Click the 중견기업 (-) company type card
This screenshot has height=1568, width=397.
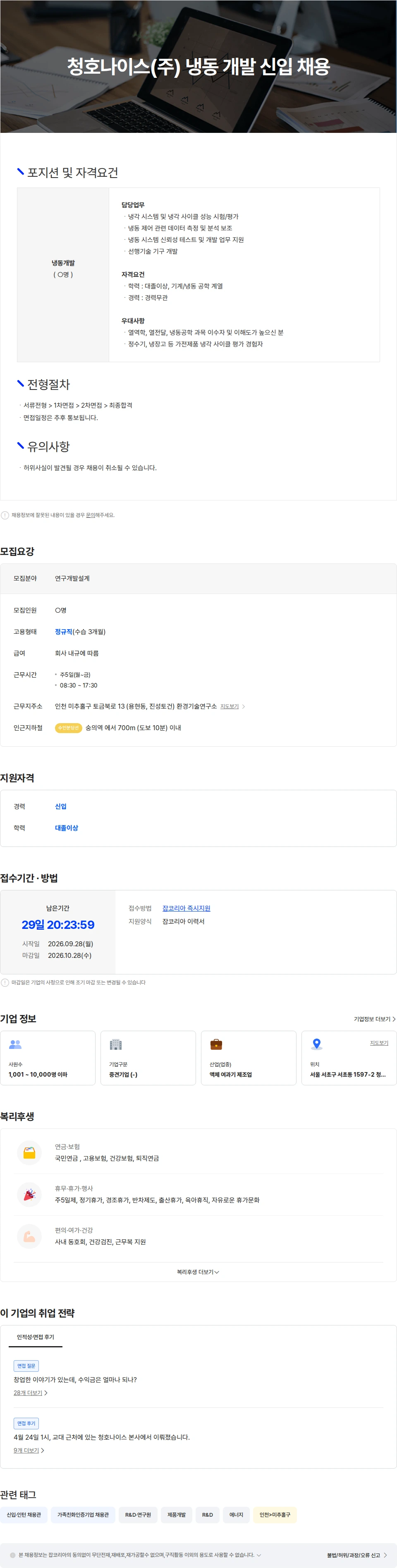(x=148, y=1057)
